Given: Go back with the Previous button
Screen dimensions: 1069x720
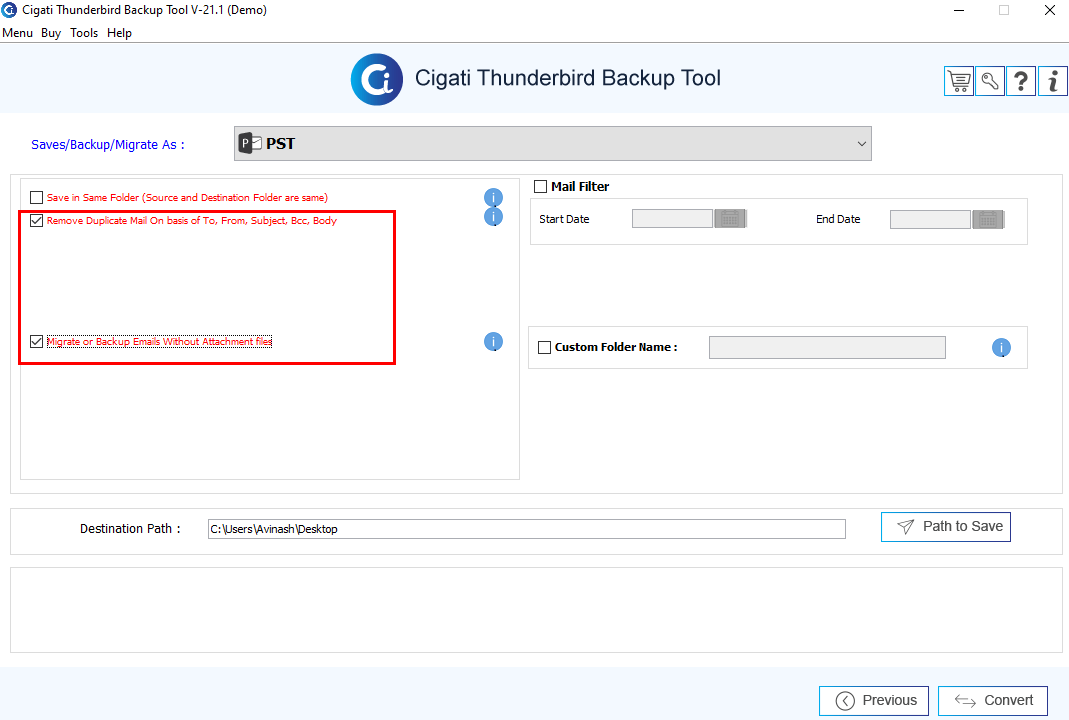Looking at the screenshot, I should pyautogui.click(x=874, y=701).
